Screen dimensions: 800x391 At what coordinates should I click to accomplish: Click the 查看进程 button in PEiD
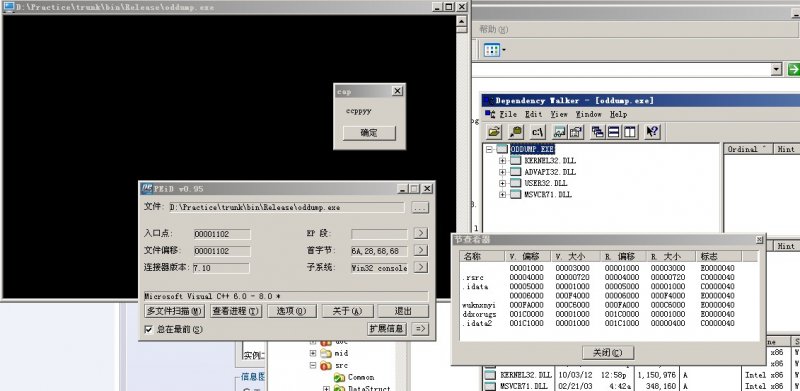click(x=236, y=311)
